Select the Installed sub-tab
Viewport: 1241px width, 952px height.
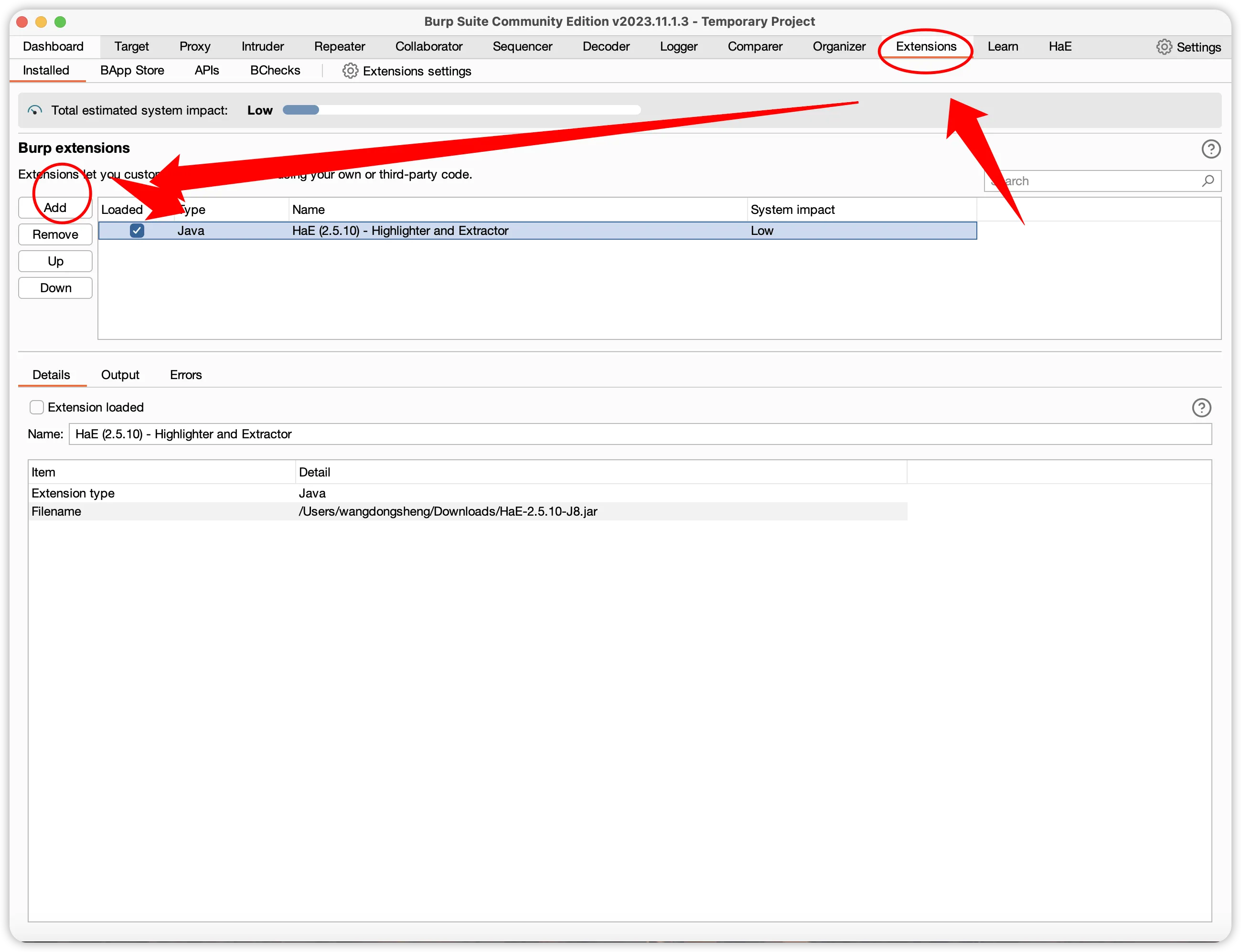pyautogui.click(x=46, y=70)
